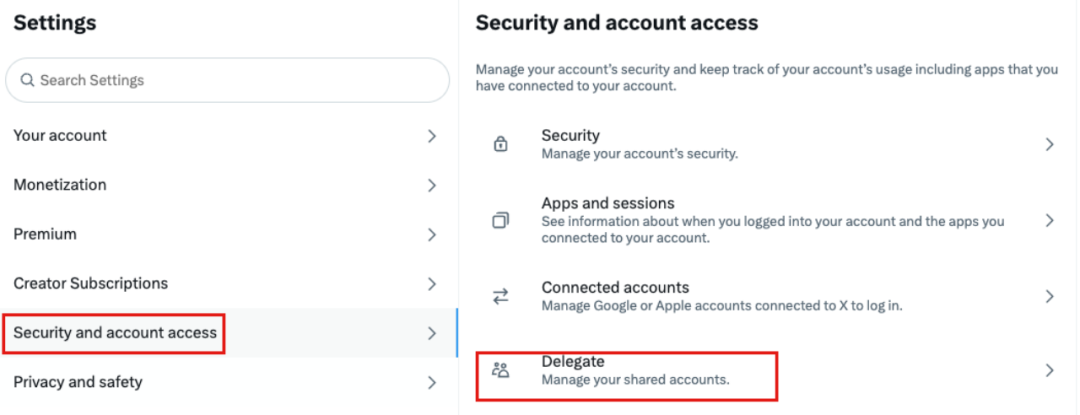Select Your account in settings menu
The height and width of the screenshot is (415, 1080).
tap(60, 136)
